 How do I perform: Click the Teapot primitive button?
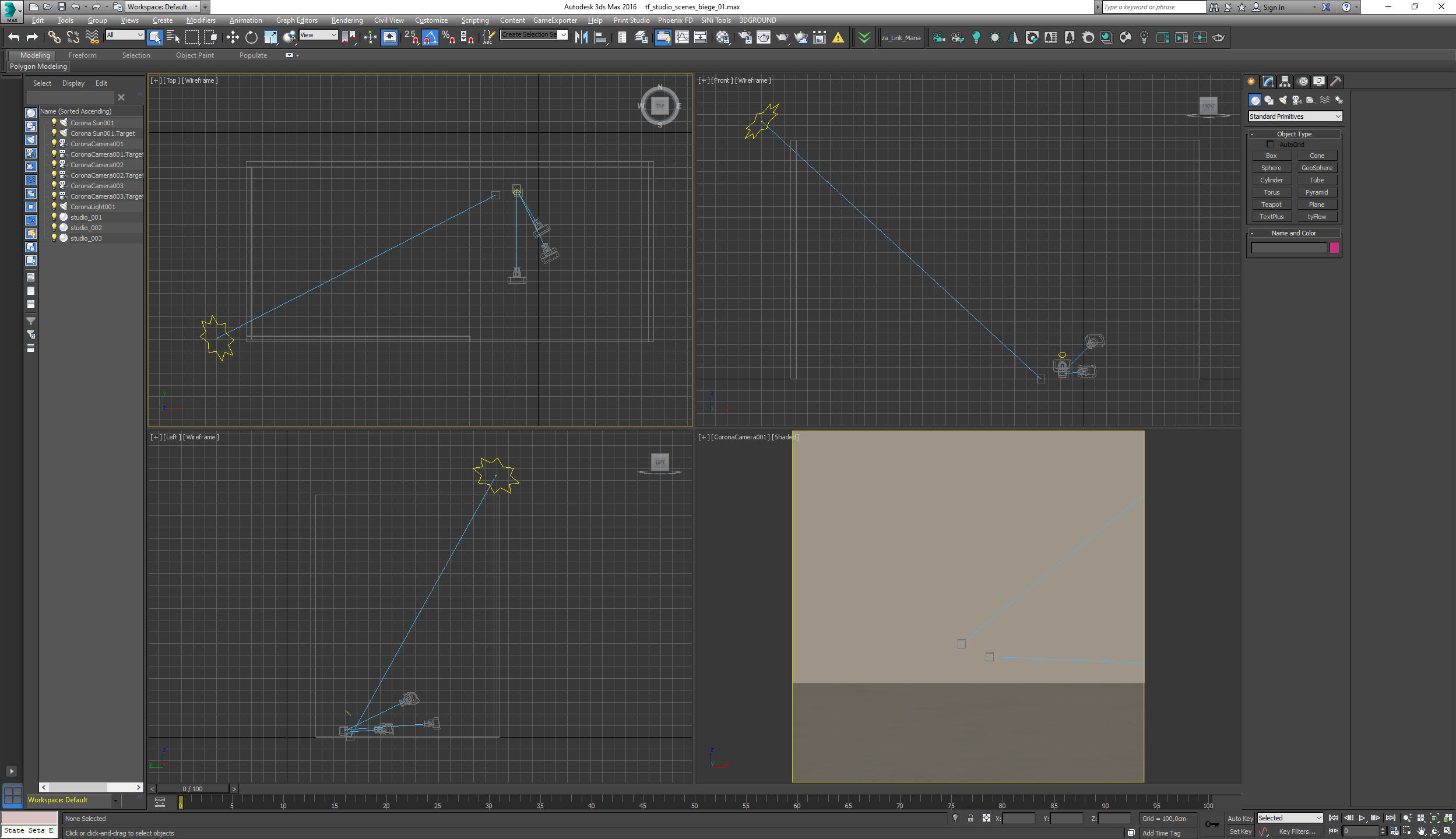click(x=1271, y=205)
